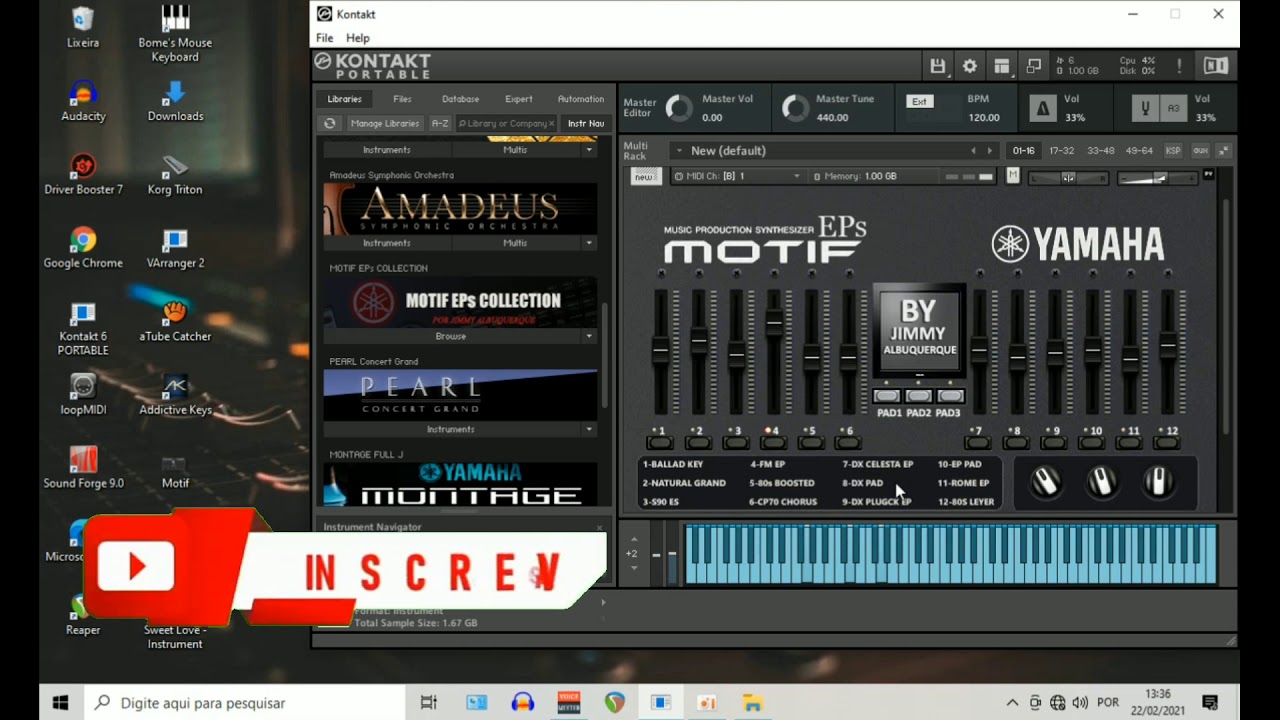Open Windows Start menu
Screen dimensions: 1280x720
[60, 703]
